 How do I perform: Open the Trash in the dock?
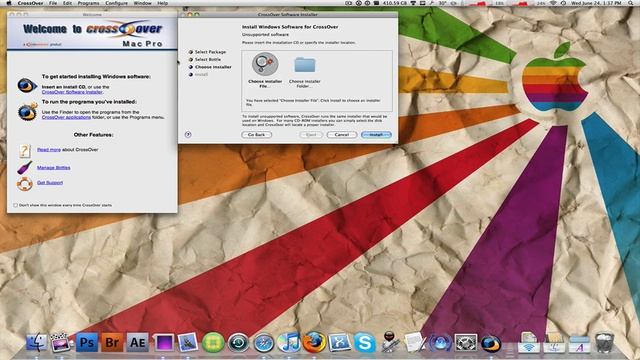point(604,342)
